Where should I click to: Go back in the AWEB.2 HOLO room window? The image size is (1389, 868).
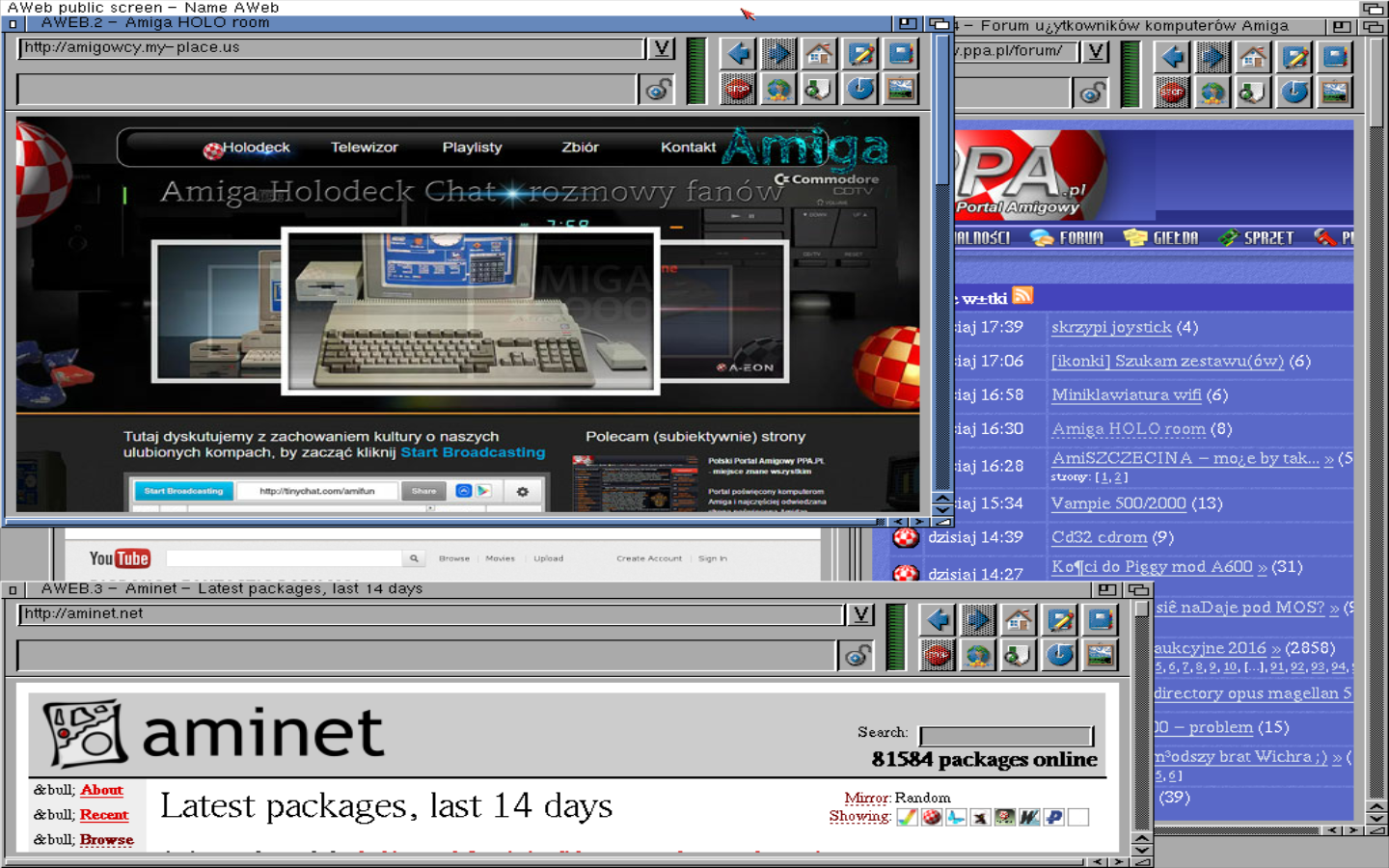pyautogui.click(x=739, y=54)
